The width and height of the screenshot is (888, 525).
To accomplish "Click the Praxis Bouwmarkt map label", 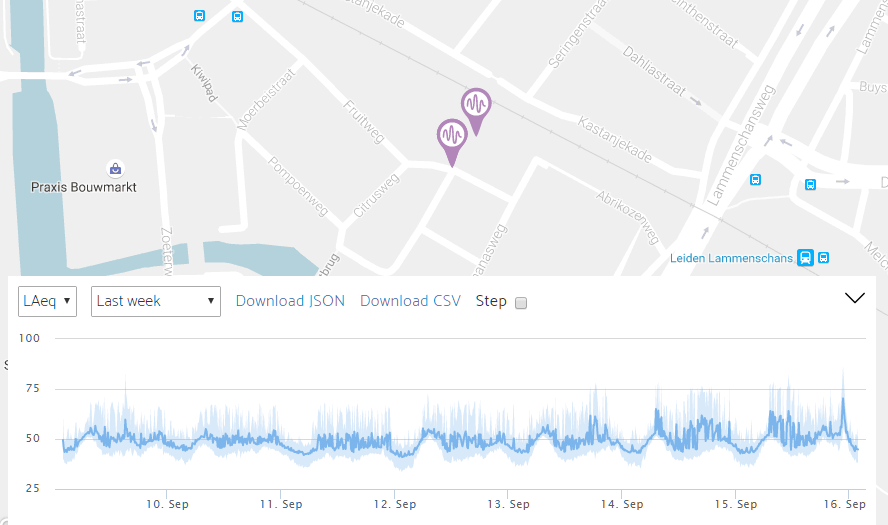I will 84,187.
